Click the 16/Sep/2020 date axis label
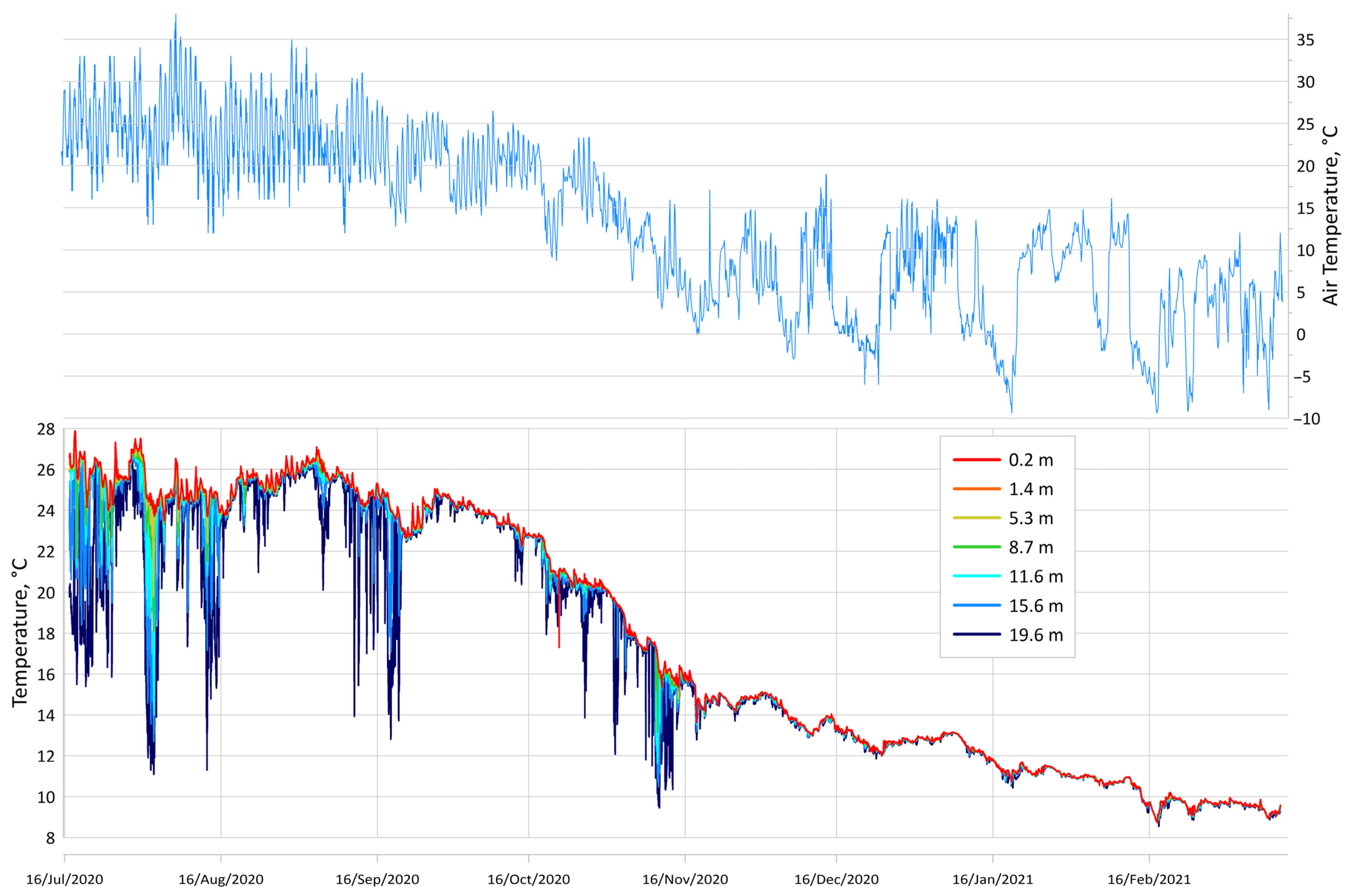1350x896 pixels. click(x=377, y=879)
